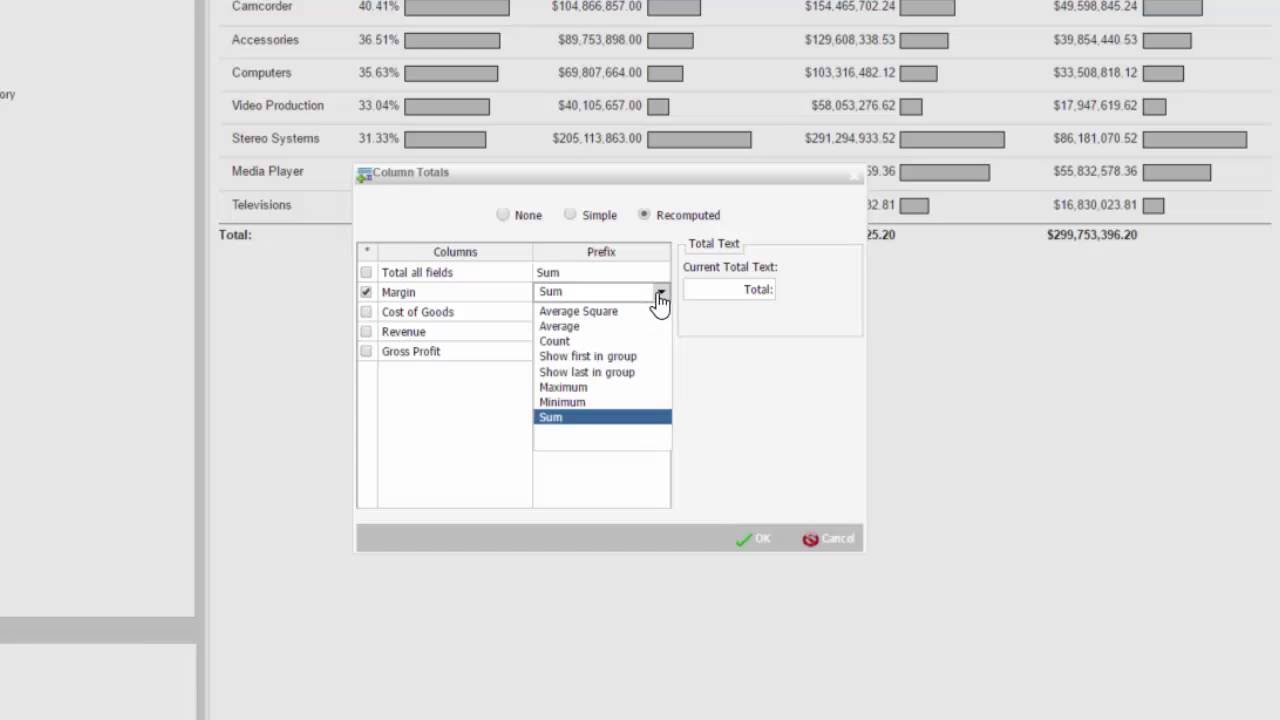Click the Prefix column header
The height and width of the screenshot is (720, 1280).
(x=601, y=252)
